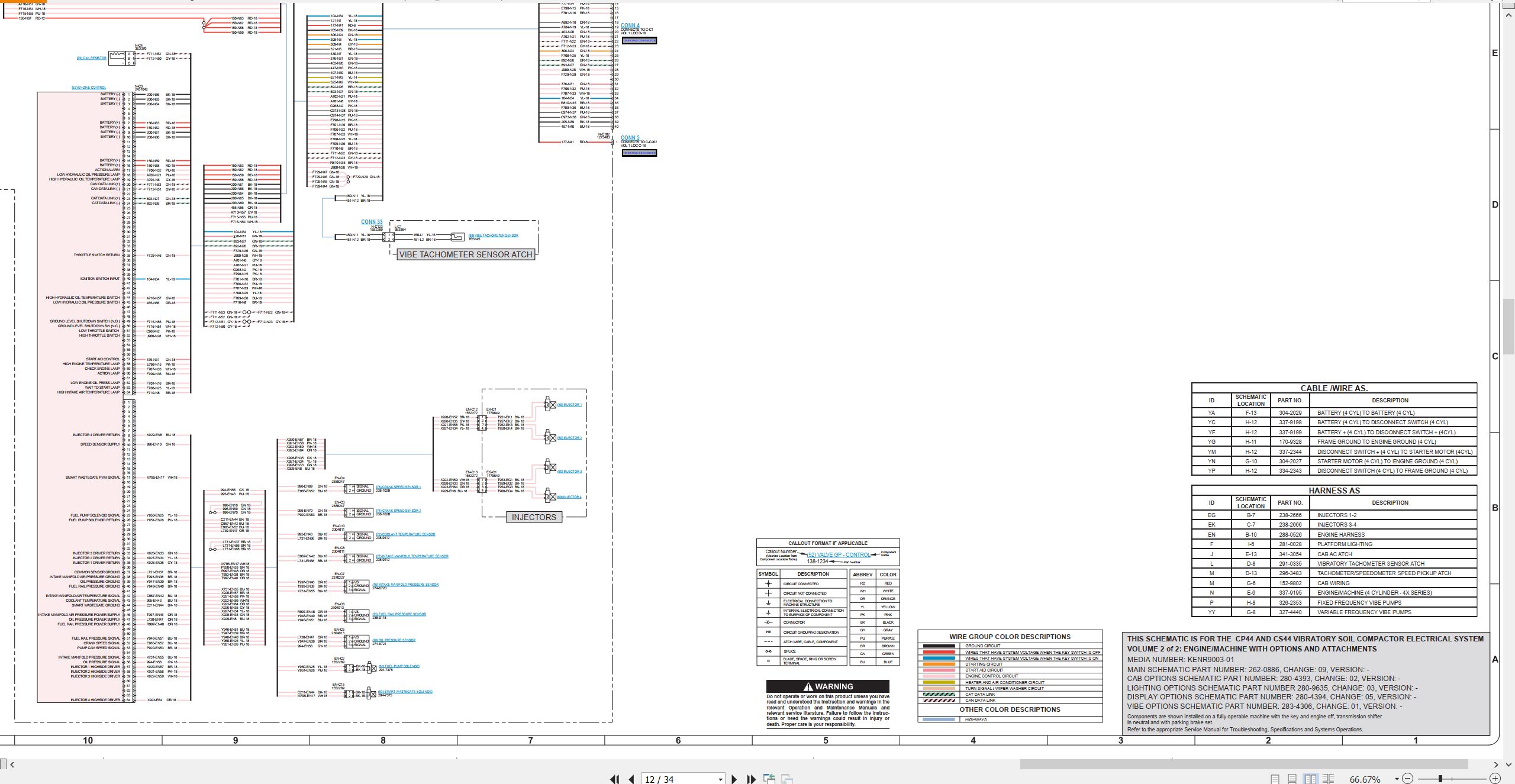1515x784 pixels.
Task: Click the INJECTORS group label
Action: [x=534, y=517]
